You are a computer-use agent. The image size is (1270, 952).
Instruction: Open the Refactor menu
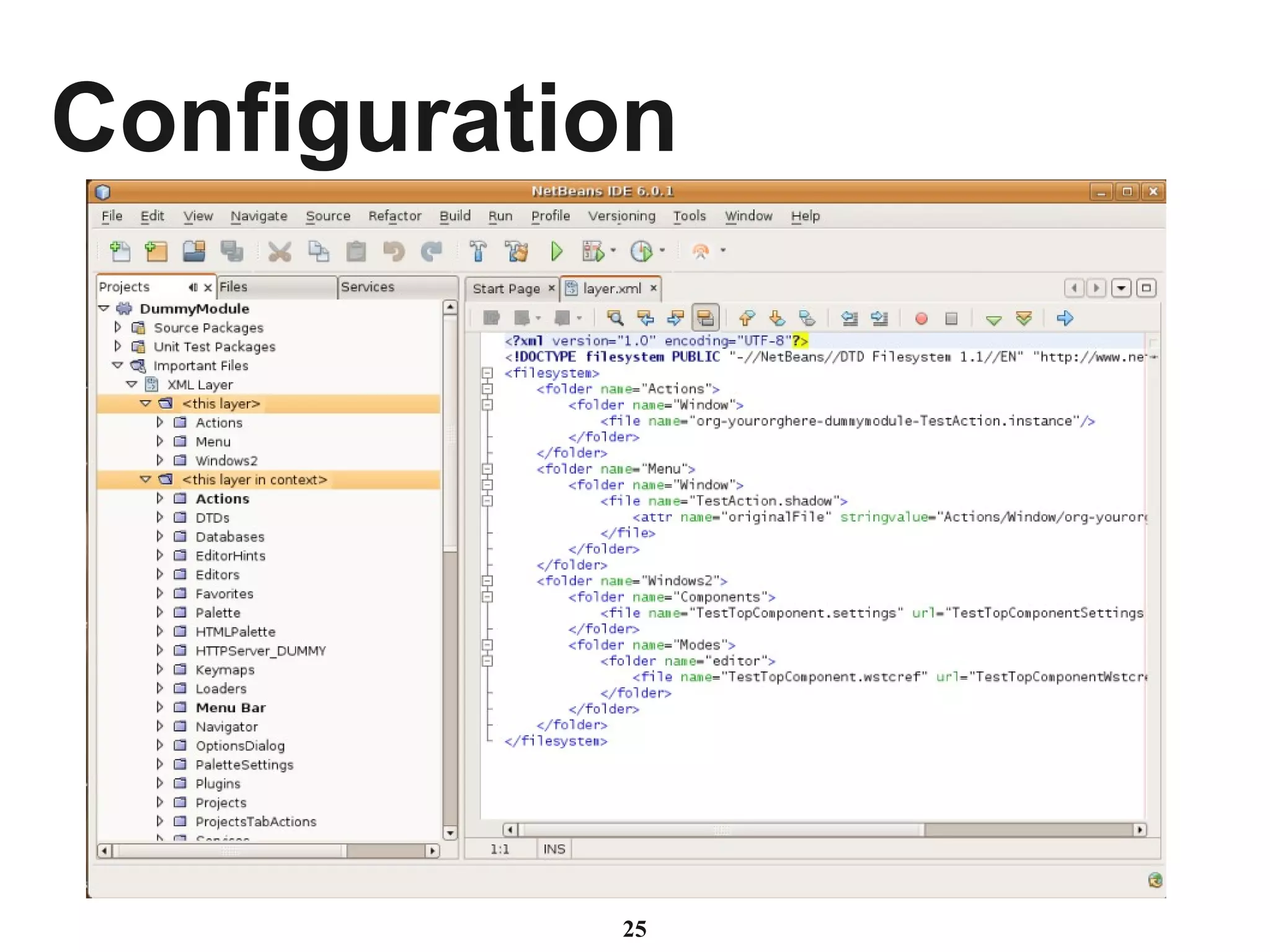point(394,216)
